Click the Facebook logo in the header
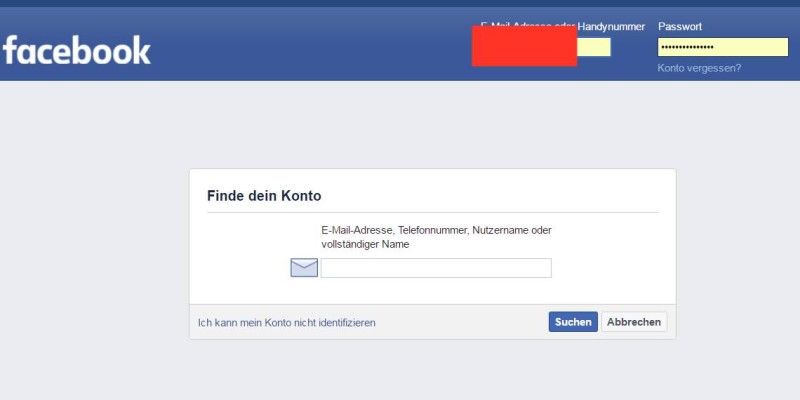Screen dimensions: 800x400 tap(77, 49)
